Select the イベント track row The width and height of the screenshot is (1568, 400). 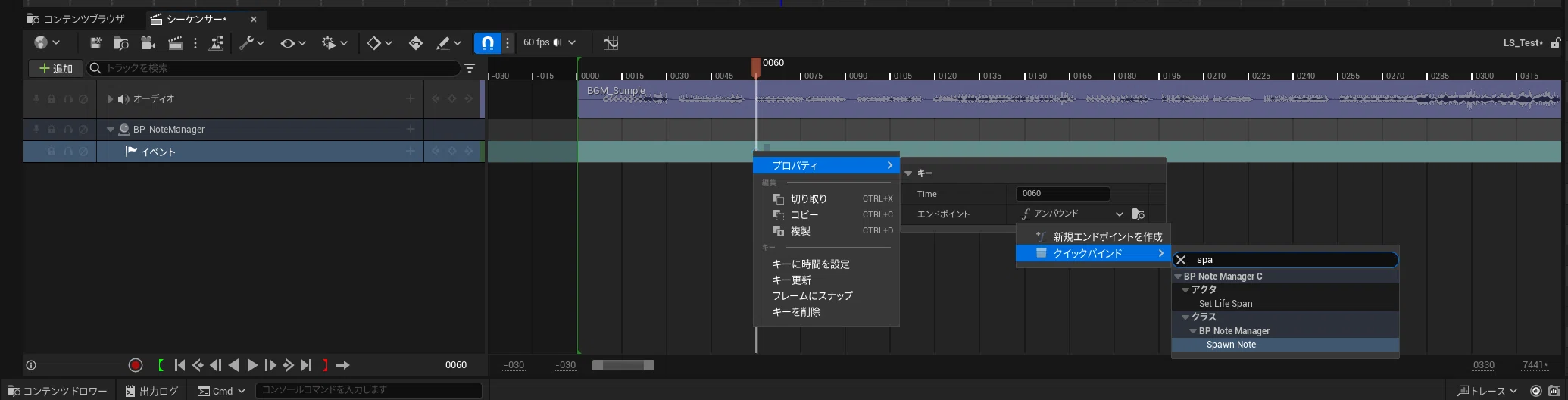pos(254,152)
